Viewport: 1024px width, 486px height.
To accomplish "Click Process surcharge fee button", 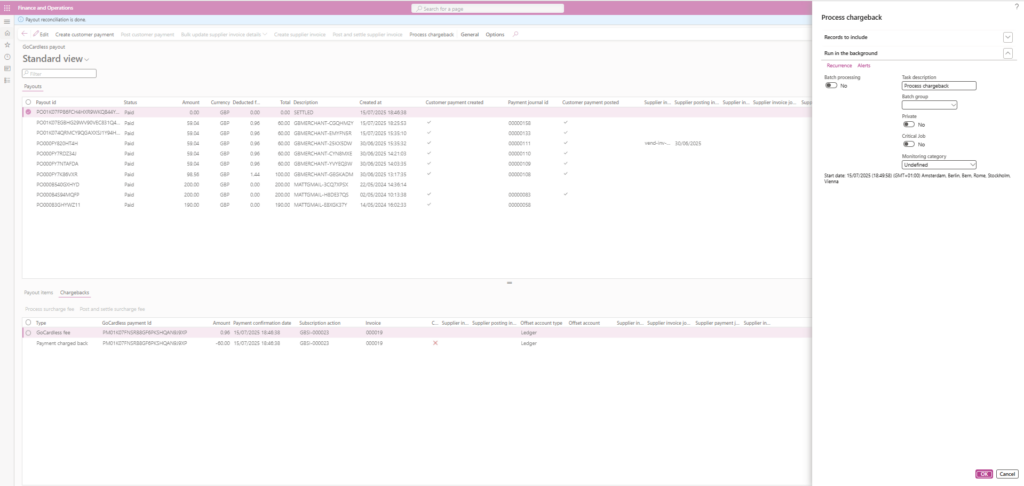I will [49, 308].
